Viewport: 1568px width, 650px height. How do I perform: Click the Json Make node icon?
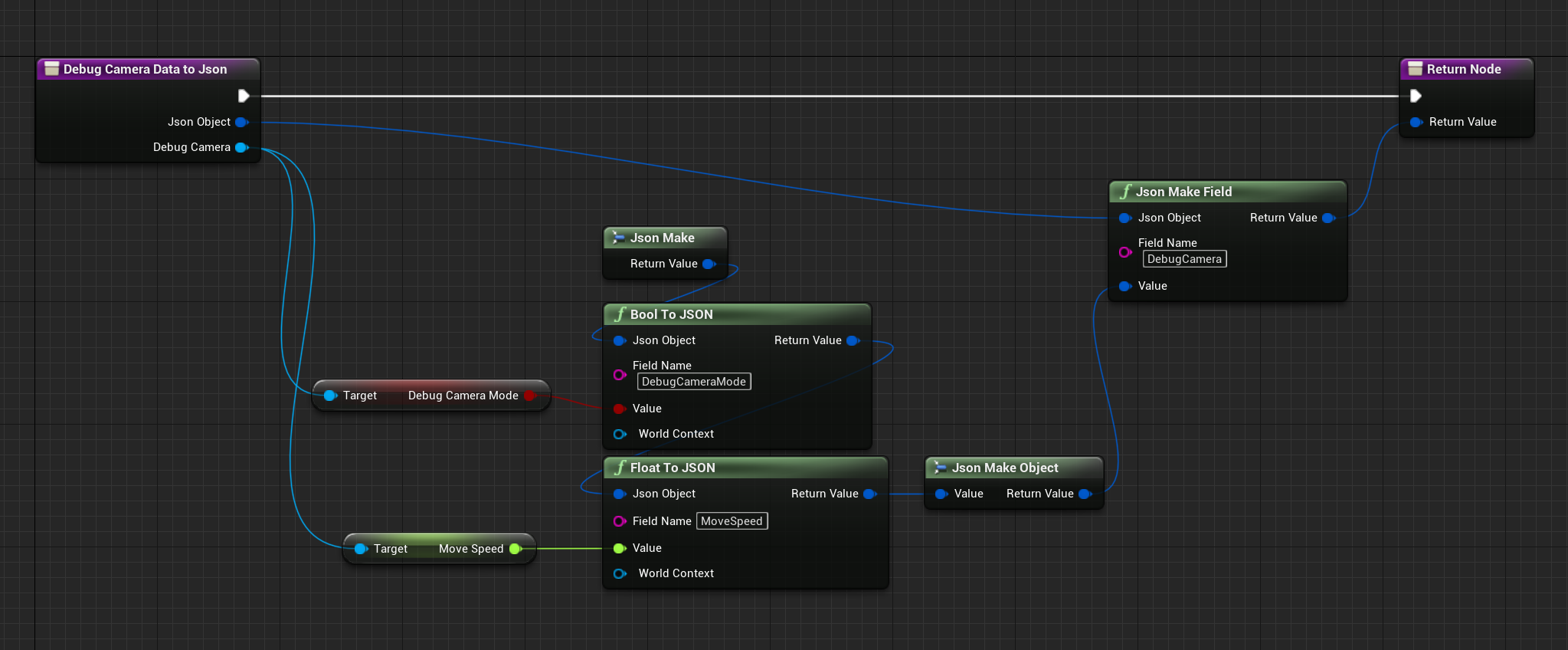(x=619, y=238)
